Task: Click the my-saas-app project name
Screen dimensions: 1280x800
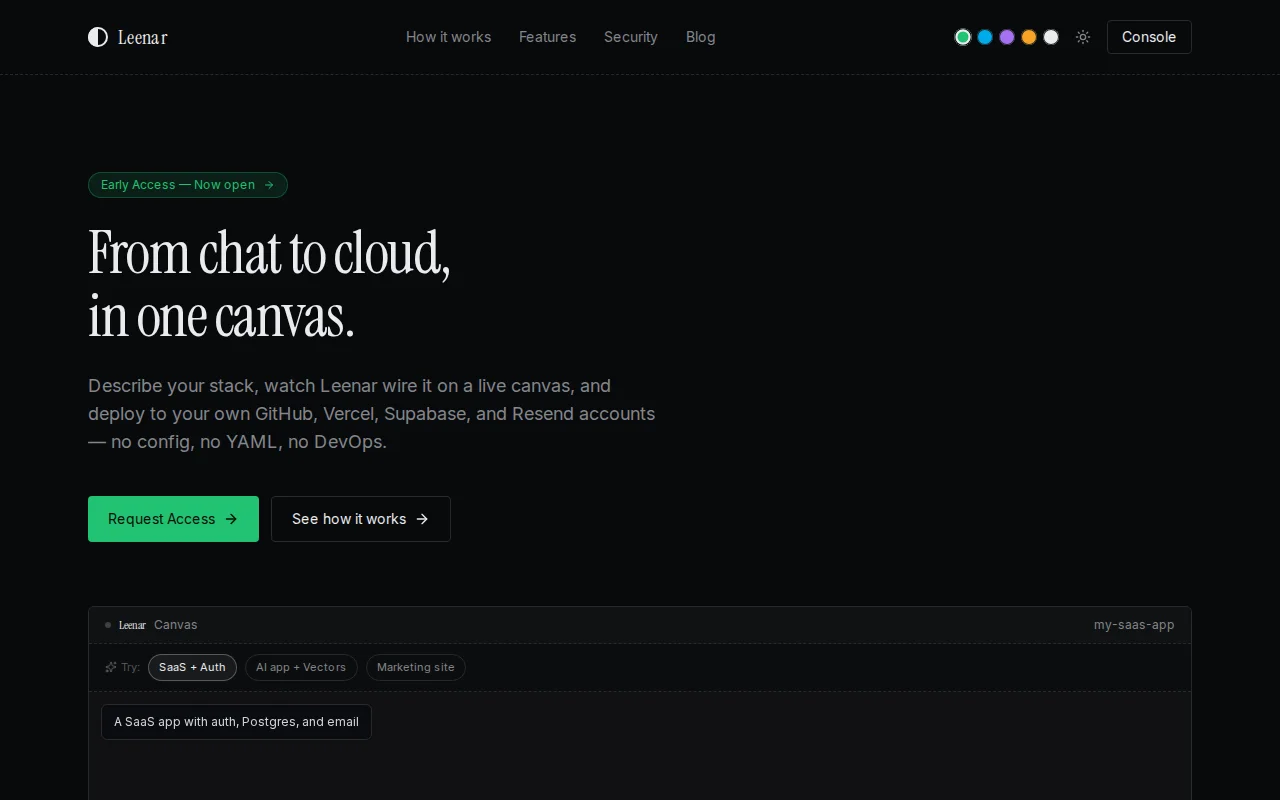Action: pos(1134,625)
